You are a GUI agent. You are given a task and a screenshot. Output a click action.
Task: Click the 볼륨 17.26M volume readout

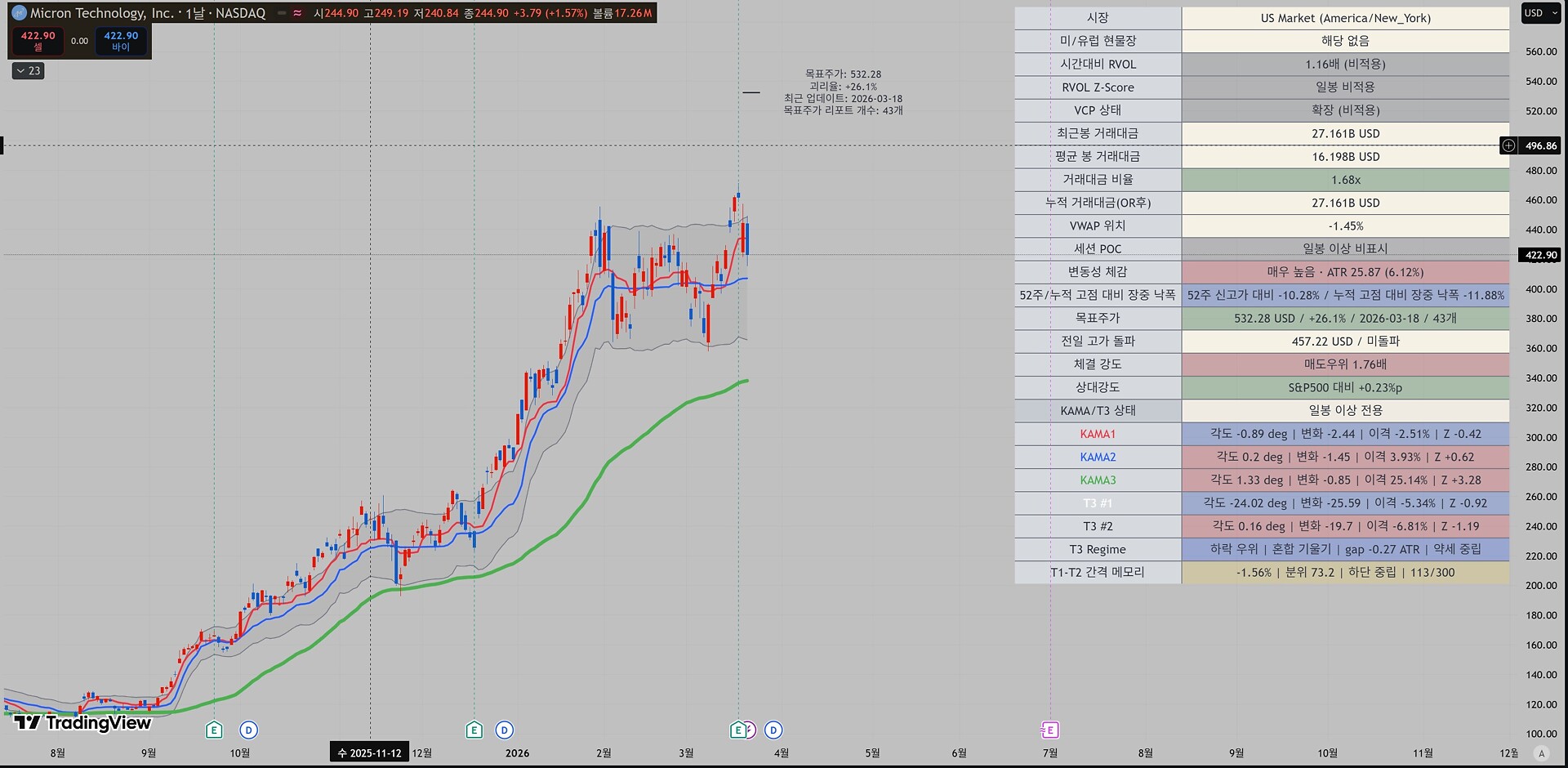tap(622, 13)
